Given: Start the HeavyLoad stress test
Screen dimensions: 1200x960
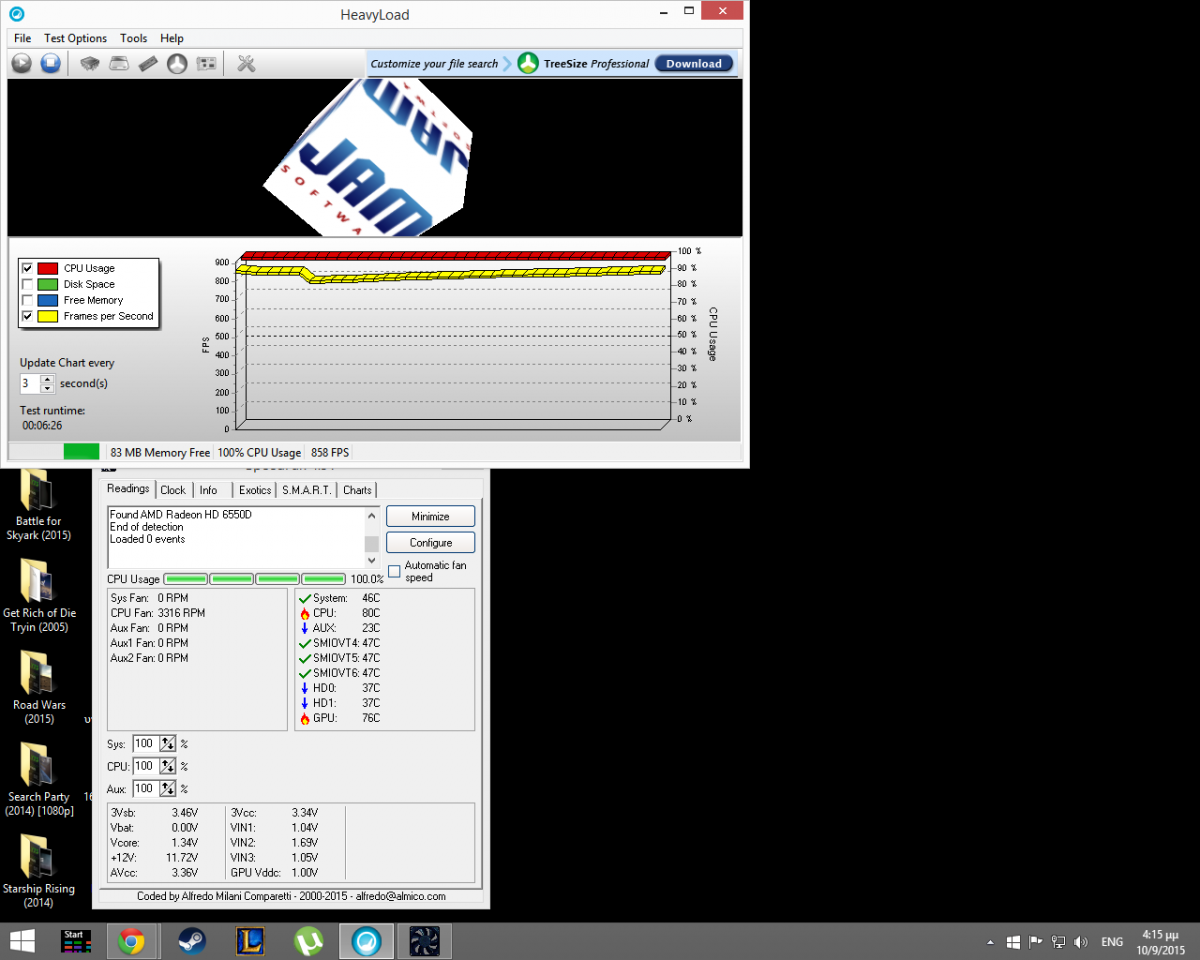Looking at the screenshot, I should (x=21, y=64).
